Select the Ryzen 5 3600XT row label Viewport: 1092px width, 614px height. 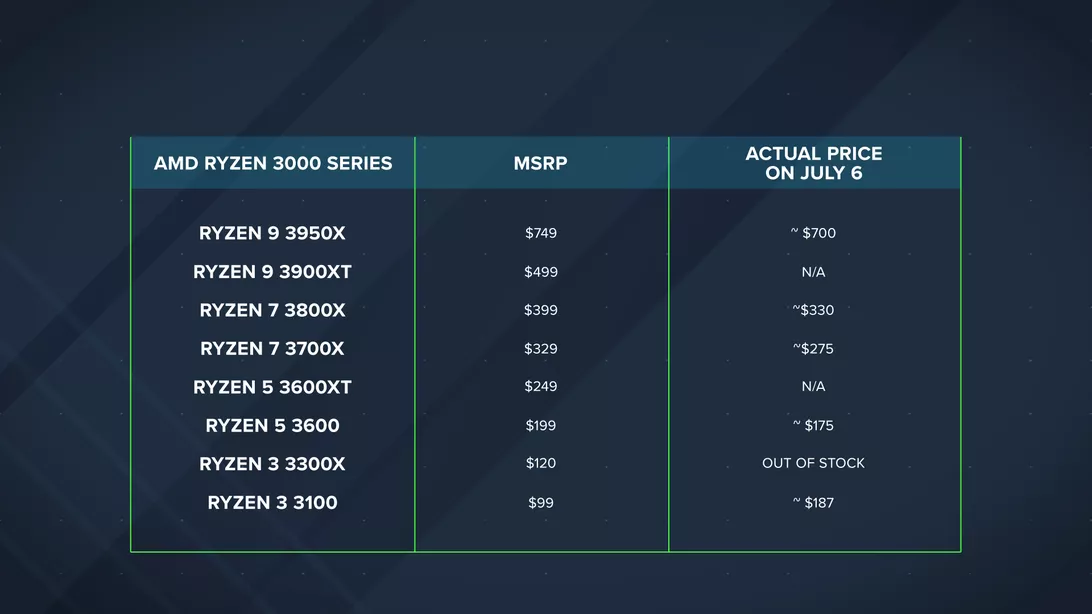coord(272,387)
